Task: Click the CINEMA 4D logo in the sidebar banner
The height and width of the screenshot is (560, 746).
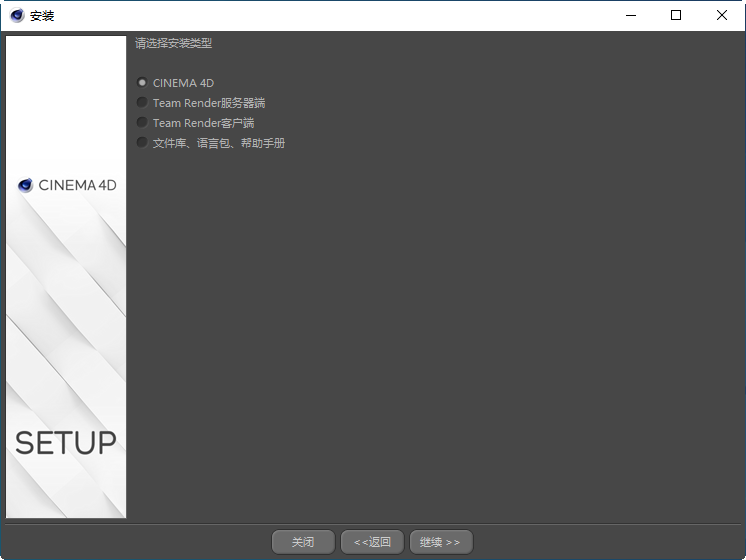Action: 67,185
